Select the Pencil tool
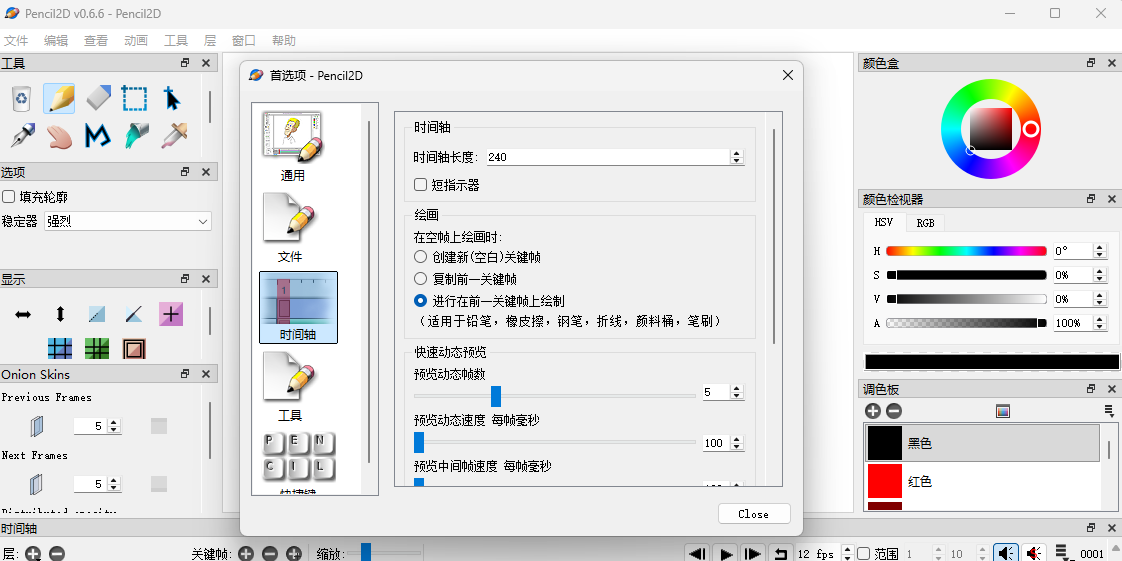1122x561 pixels. click(59, 99)
